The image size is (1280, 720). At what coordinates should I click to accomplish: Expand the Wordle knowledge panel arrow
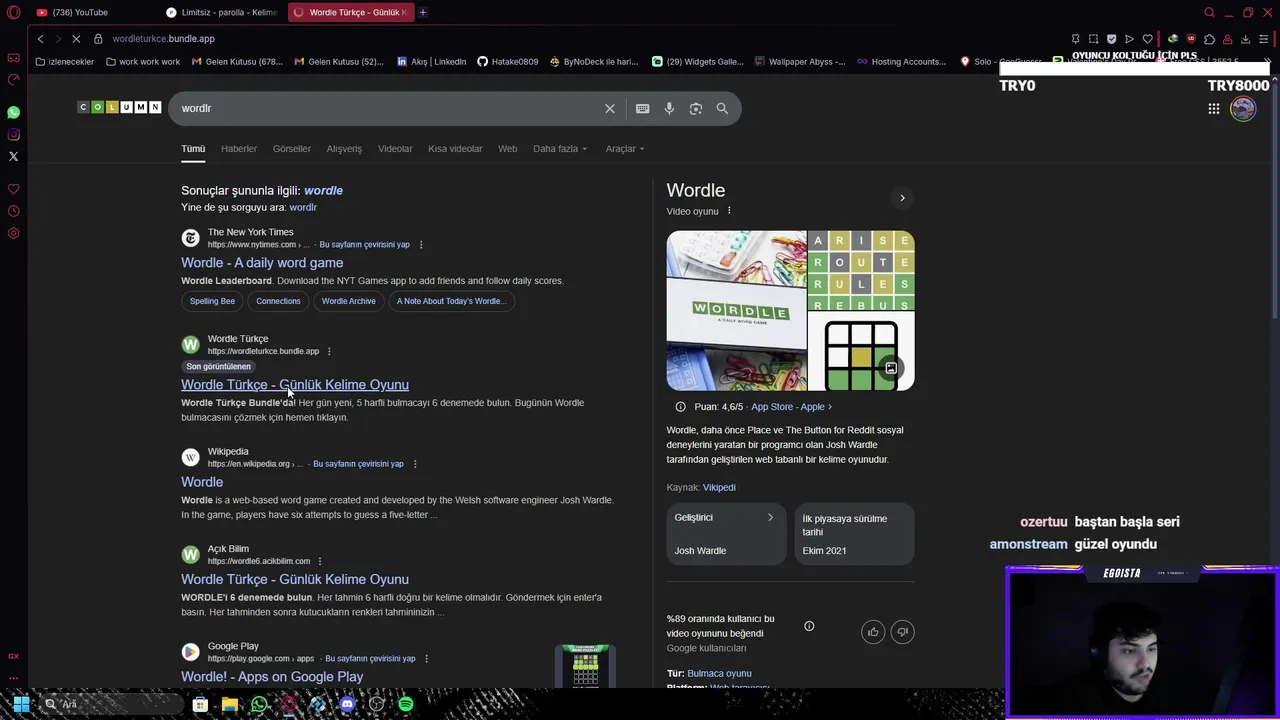[902, 198]
